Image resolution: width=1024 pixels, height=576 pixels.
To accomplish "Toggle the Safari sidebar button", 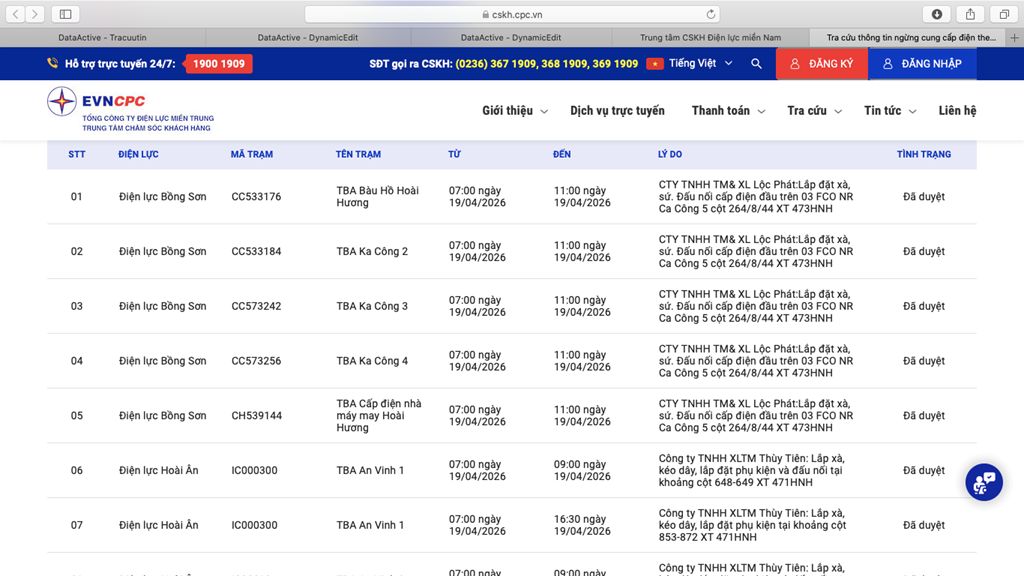I will click(65, 14).
